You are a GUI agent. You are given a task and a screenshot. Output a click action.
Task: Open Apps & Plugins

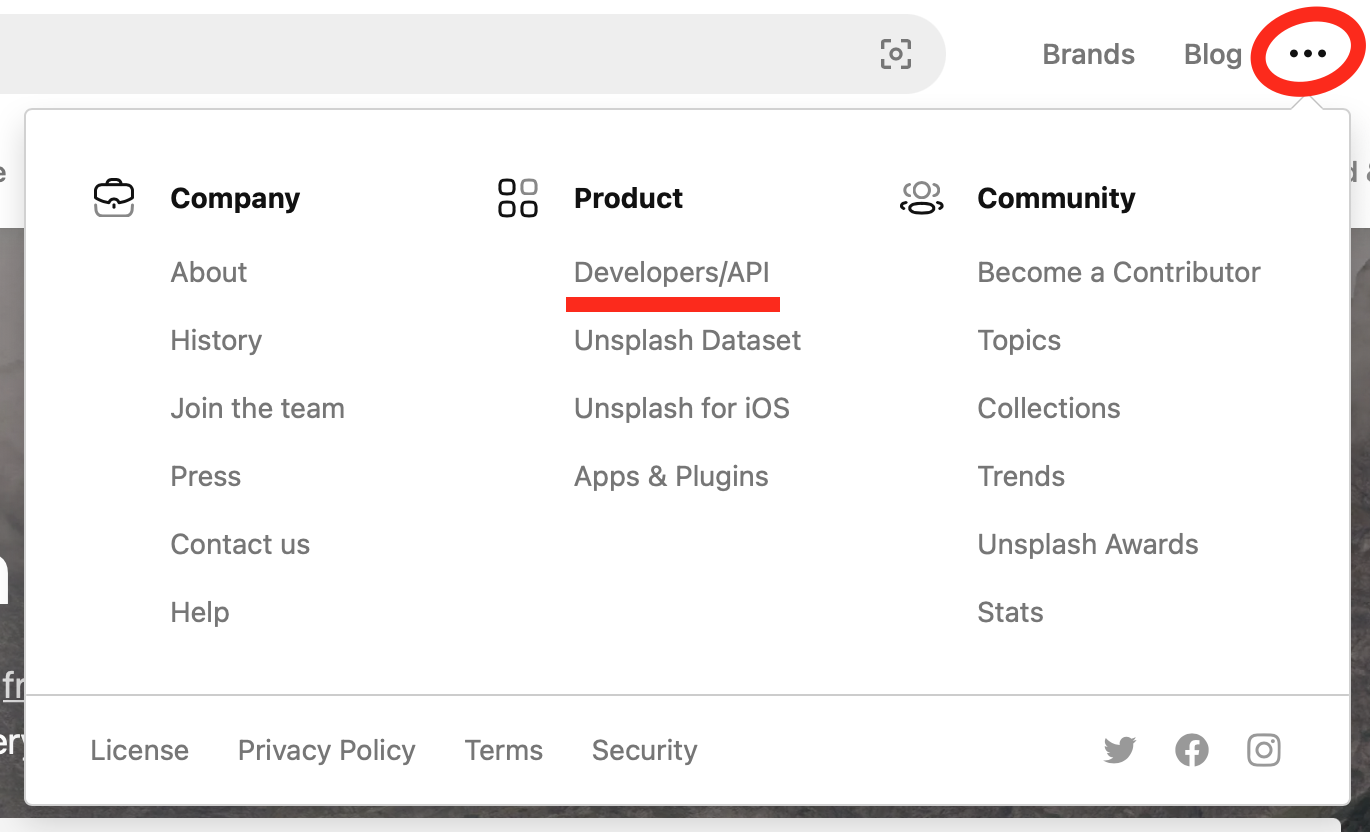pos(671,476)
